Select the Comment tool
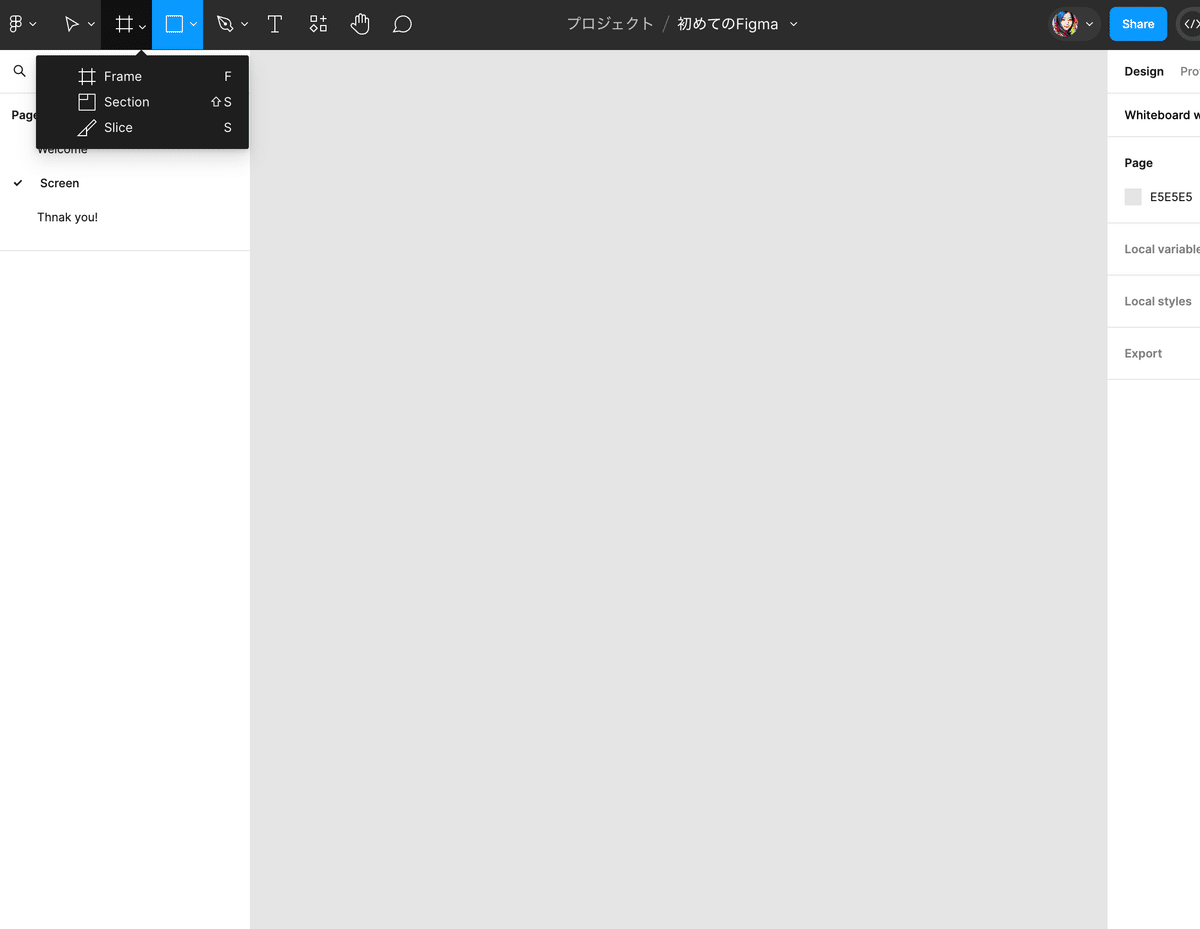Viewport: 1200px width, 929px height. 402,24
